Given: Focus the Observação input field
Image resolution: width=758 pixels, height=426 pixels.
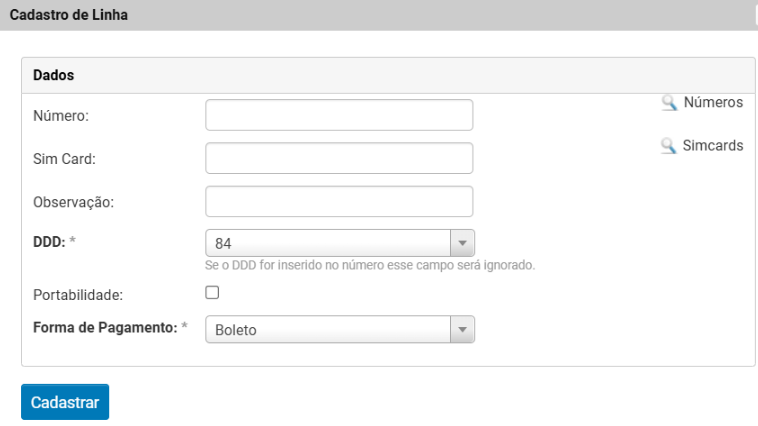Looking at the screenshot, I should pyautogui.click(x=338, y=201).
